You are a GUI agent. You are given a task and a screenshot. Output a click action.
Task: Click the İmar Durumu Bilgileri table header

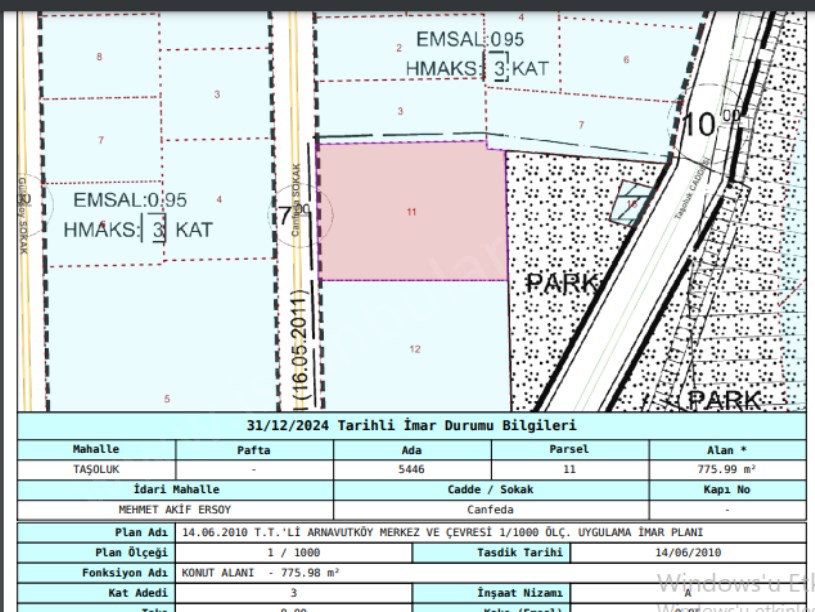point(411,425)
